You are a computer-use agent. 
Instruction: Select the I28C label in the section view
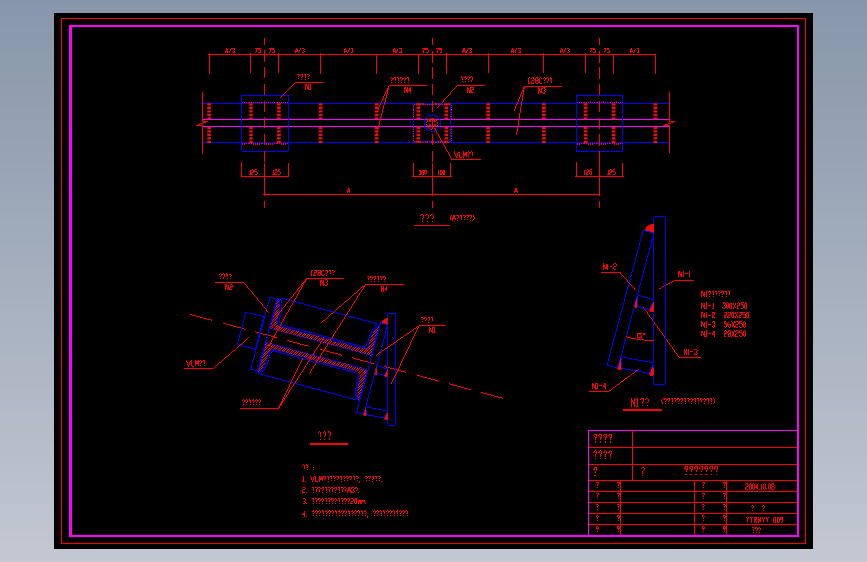[323, 273]
